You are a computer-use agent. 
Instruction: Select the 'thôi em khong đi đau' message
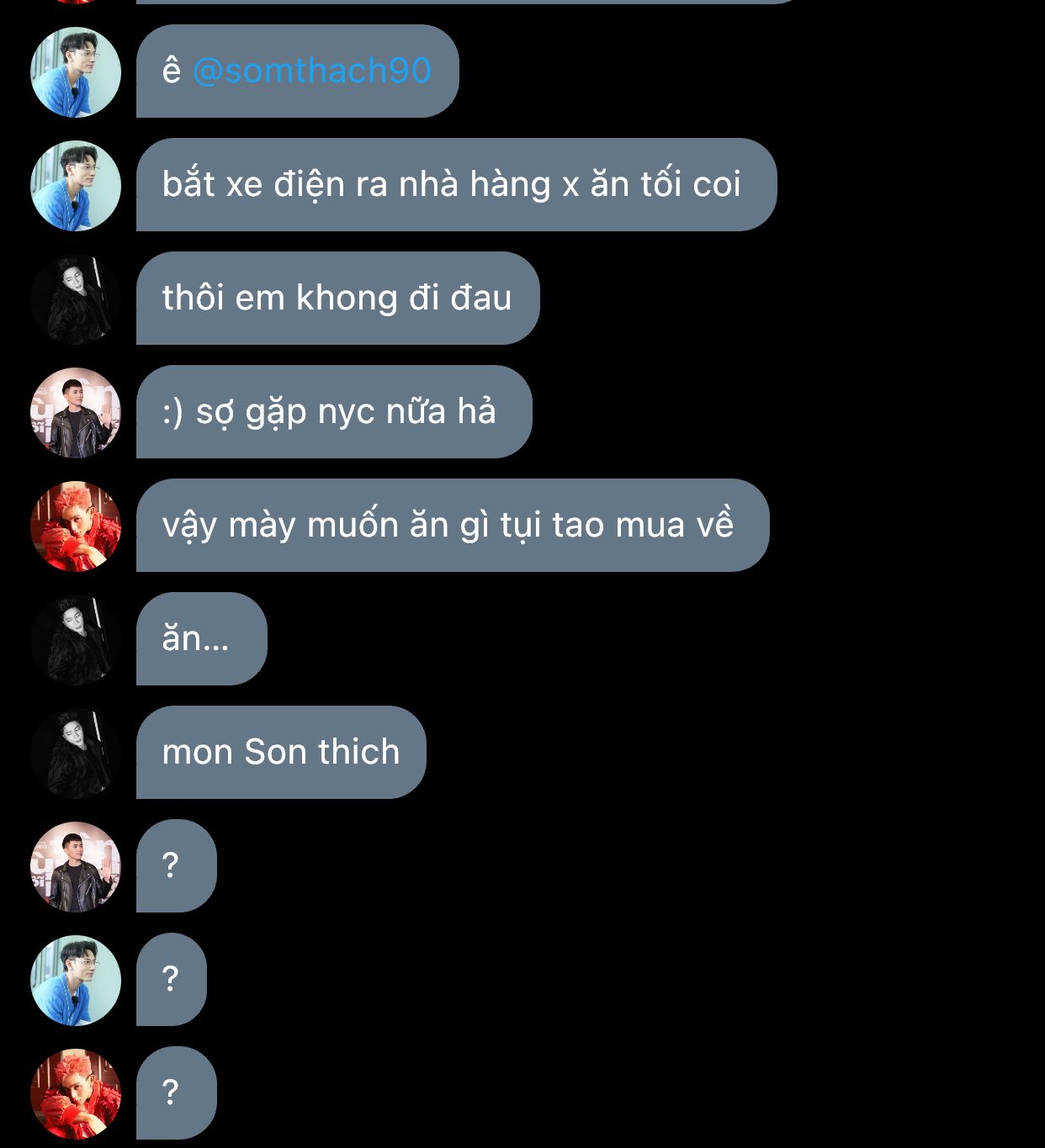pos(337,299)
